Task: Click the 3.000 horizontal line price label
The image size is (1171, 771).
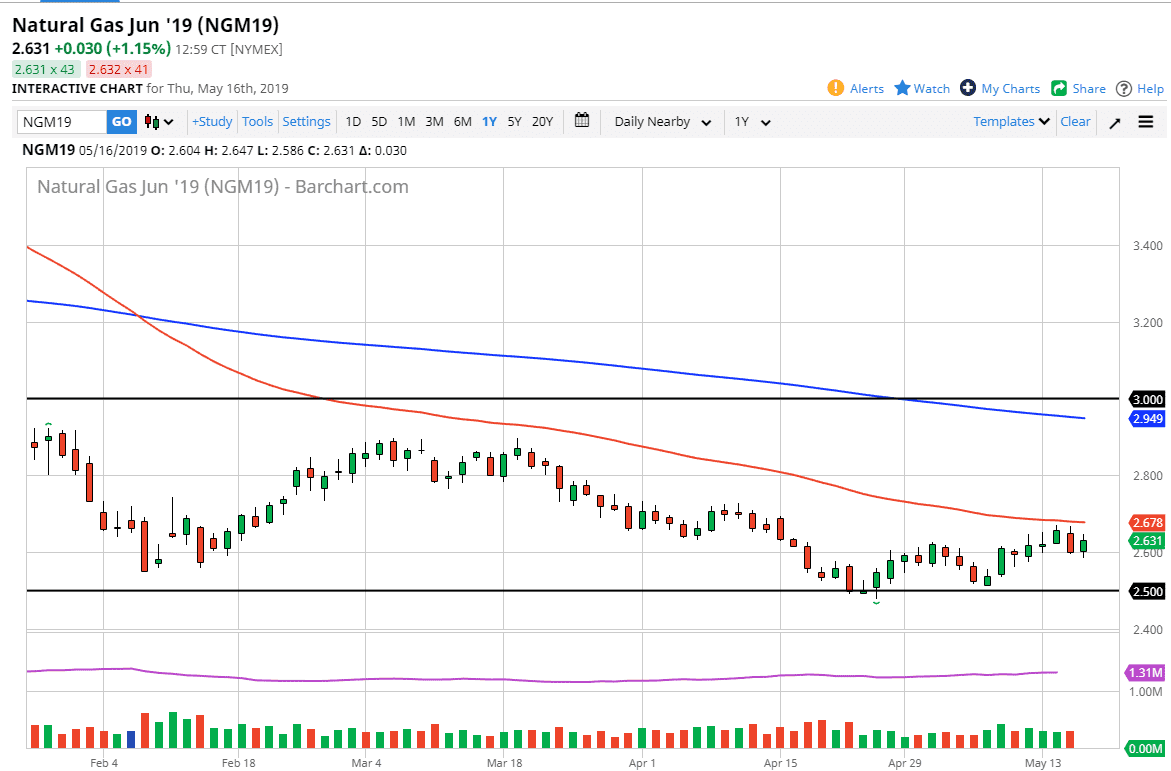Action: (1145, 398)
